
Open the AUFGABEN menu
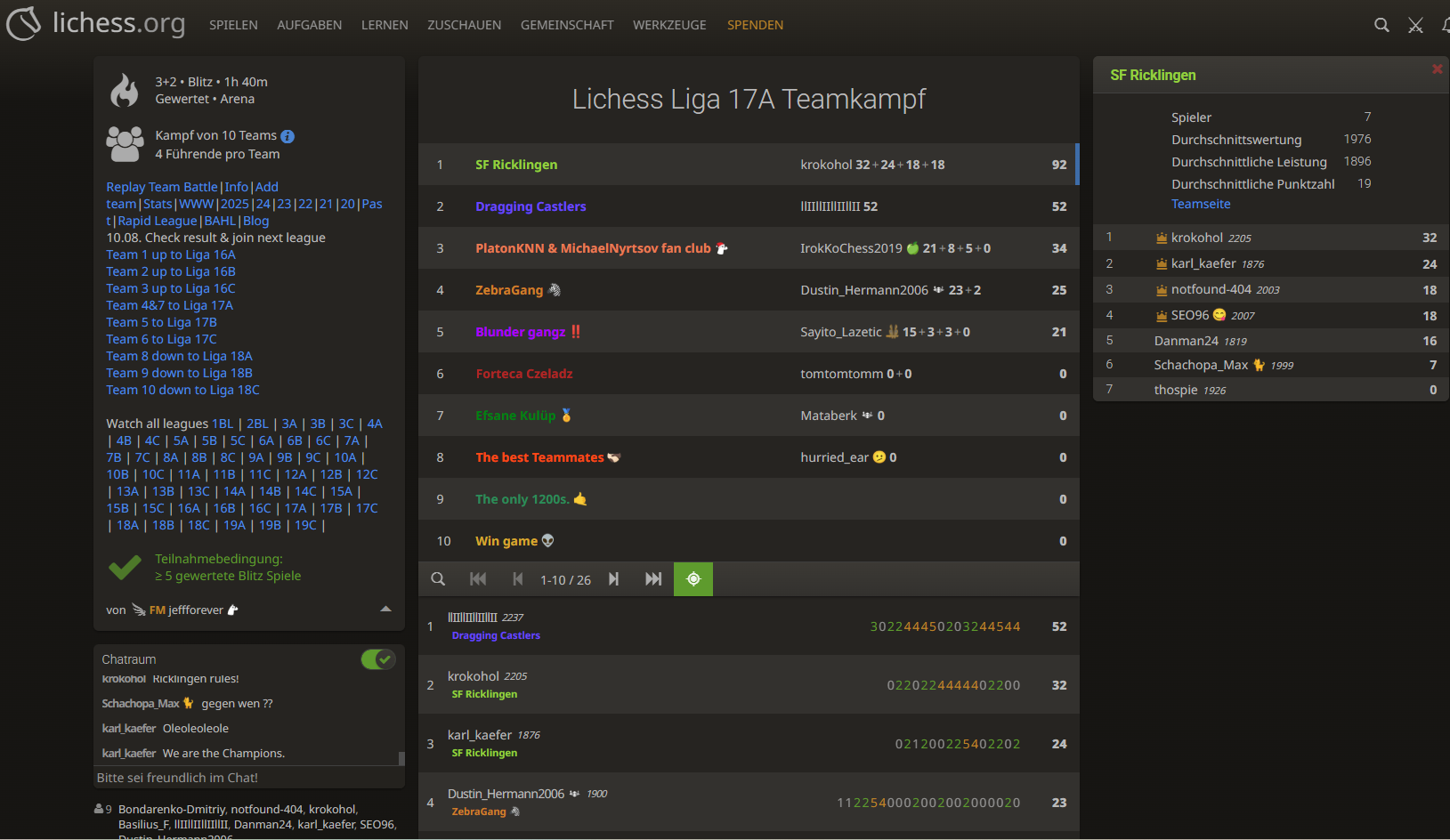click(x=309, y=25)
